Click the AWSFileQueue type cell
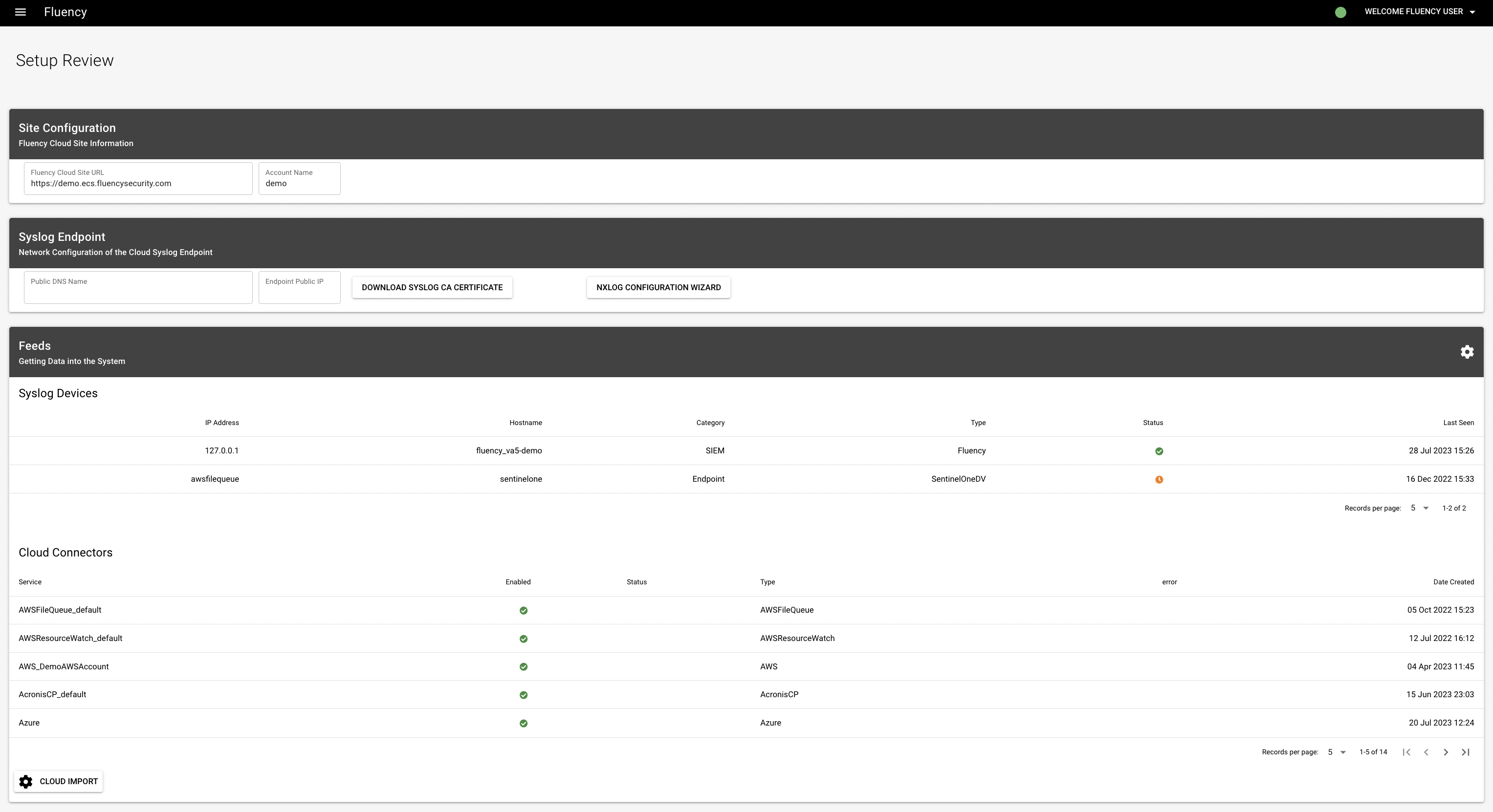Image resolution: width=1493 pixels, height=812 pixels. 787,610
